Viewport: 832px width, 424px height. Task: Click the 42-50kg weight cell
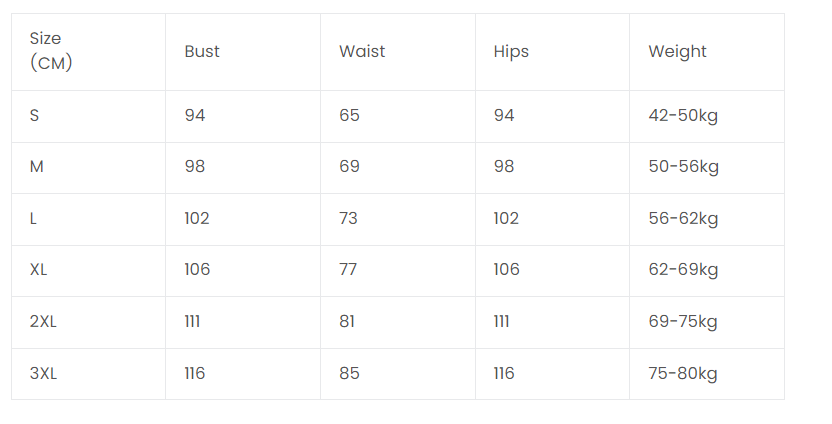click(683, 116)
